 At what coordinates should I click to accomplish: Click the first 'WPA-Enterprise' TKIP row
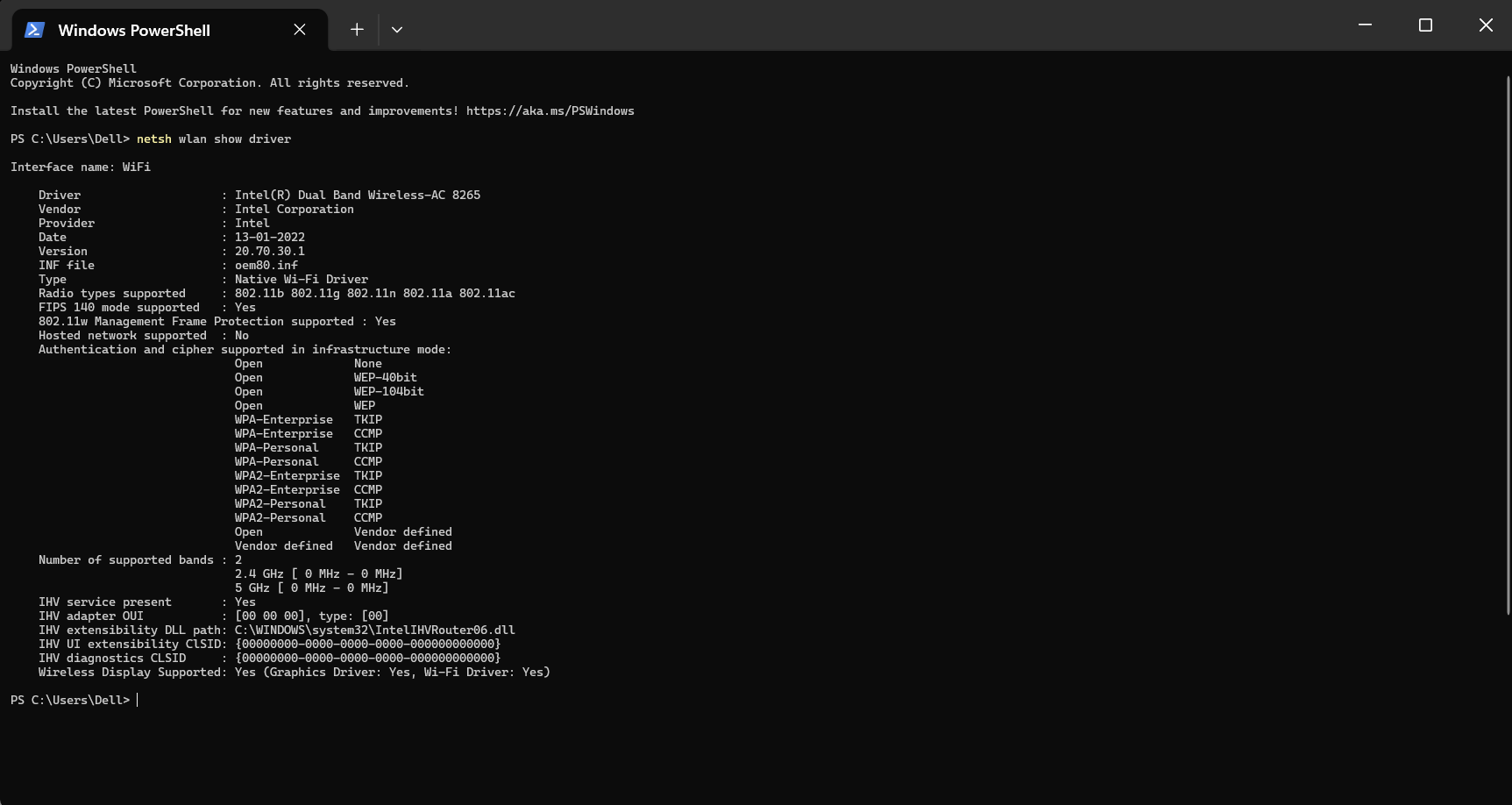pyautogui.click(x=309, y=420)
